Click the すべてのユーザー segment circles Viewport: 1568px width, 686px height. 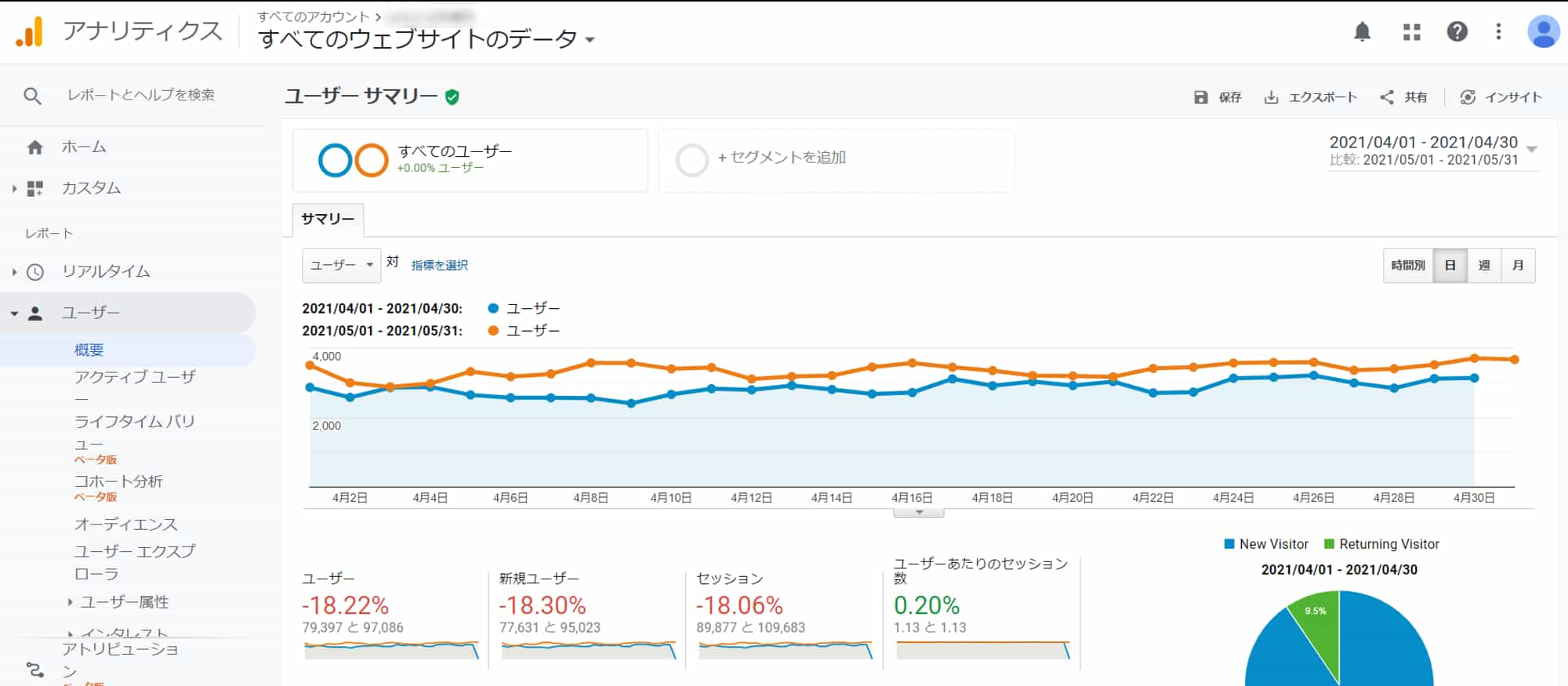(354, 160)
